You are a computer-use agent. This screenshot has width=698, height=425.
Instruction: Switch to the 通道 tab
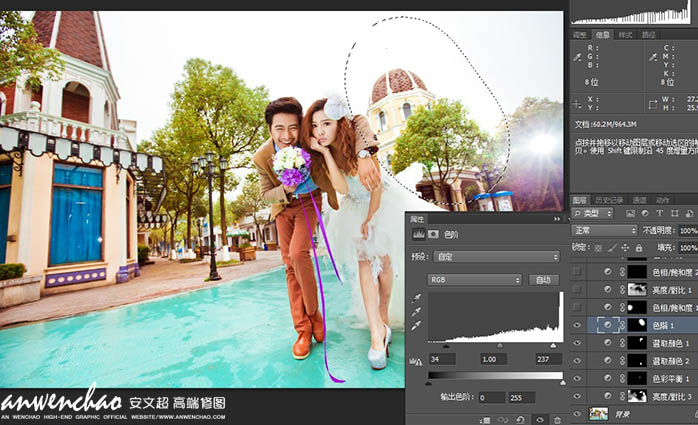639,200
